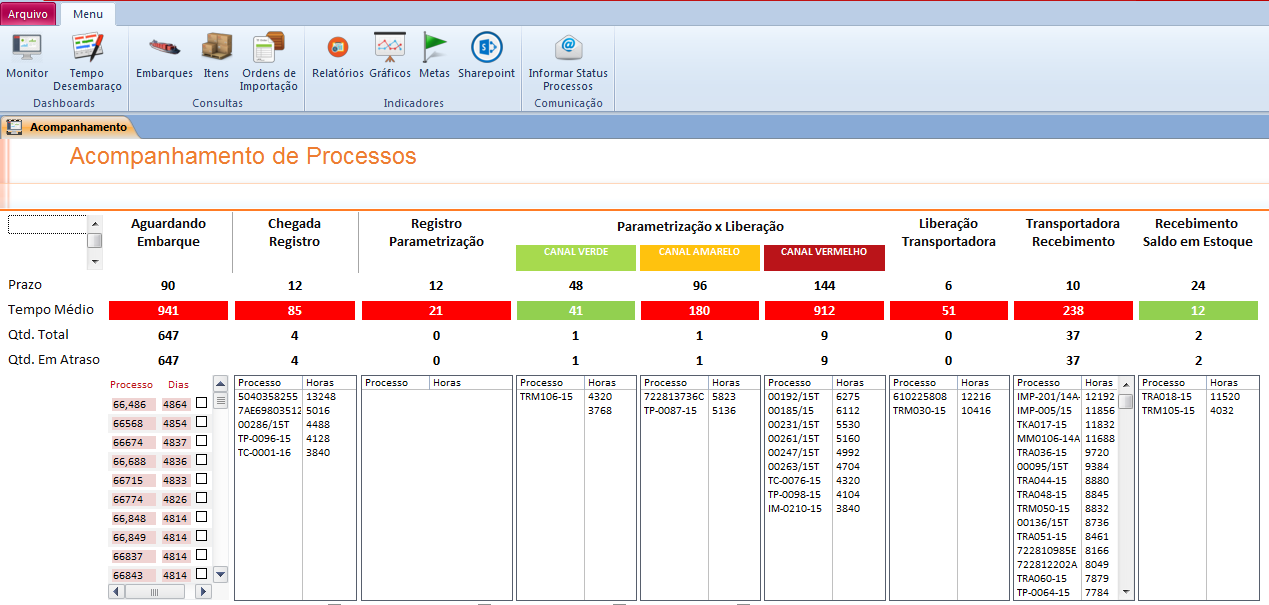The width and height of the screenshot is (1269, 605).
Task: Open Tempo Desembaraço dashboard
Action: pyautogui.click(x=87, y=47)
